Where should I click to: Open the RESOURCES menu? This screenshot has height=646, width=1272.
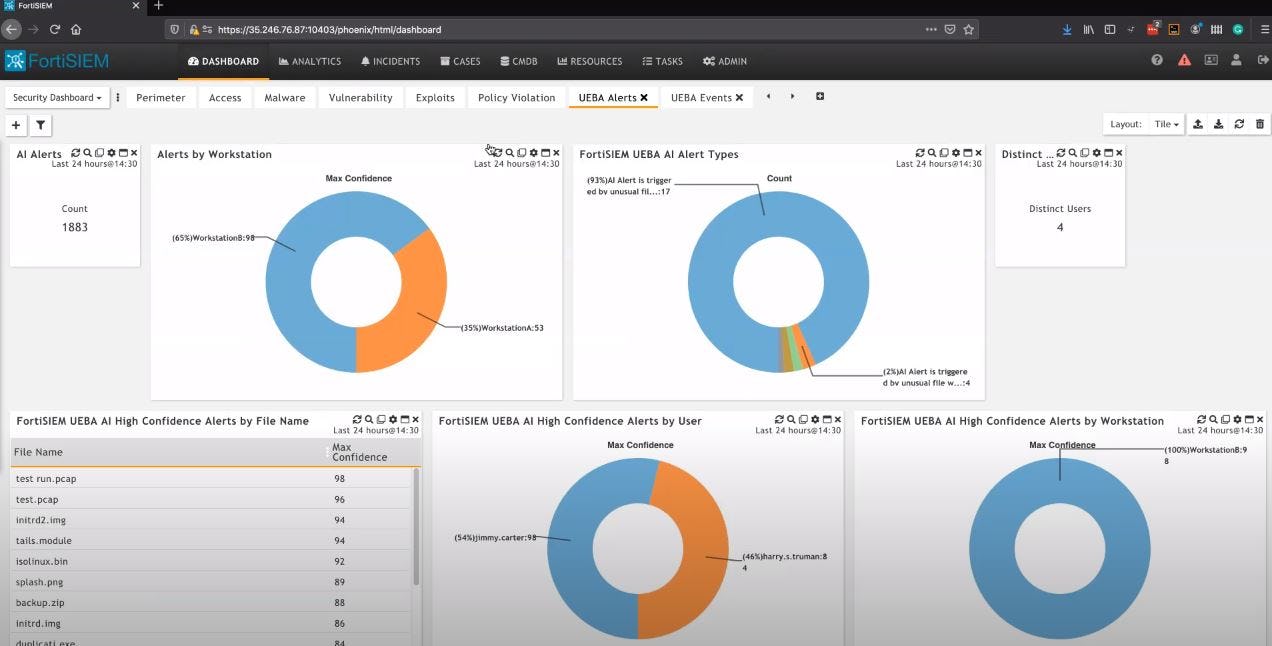tap(590, 61)
